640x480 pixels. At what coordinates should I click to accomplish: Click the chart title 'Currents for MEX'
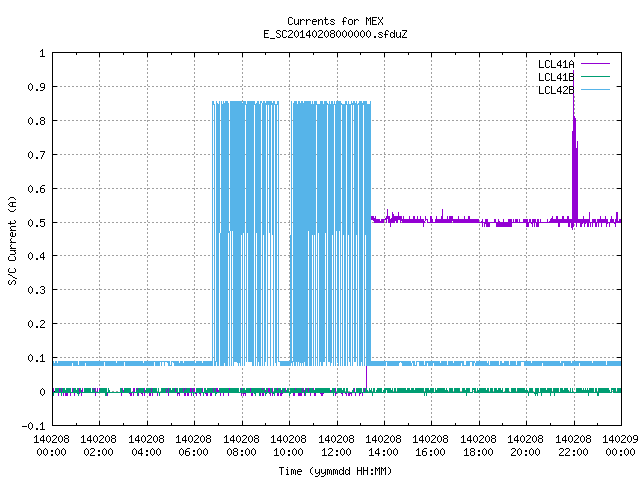(x=335, y=21)
